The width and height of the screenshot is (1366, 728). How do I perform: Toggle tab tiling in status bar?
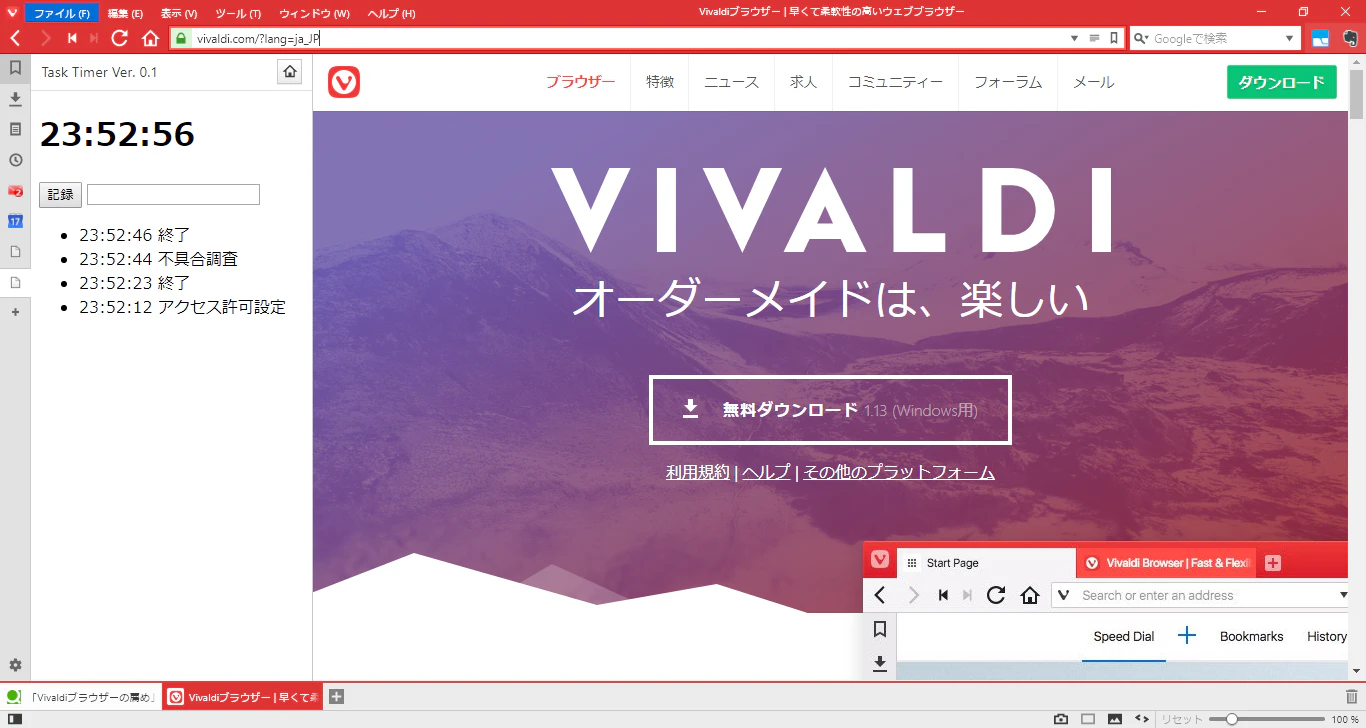pyautogui.click(x=1088, y=719)
